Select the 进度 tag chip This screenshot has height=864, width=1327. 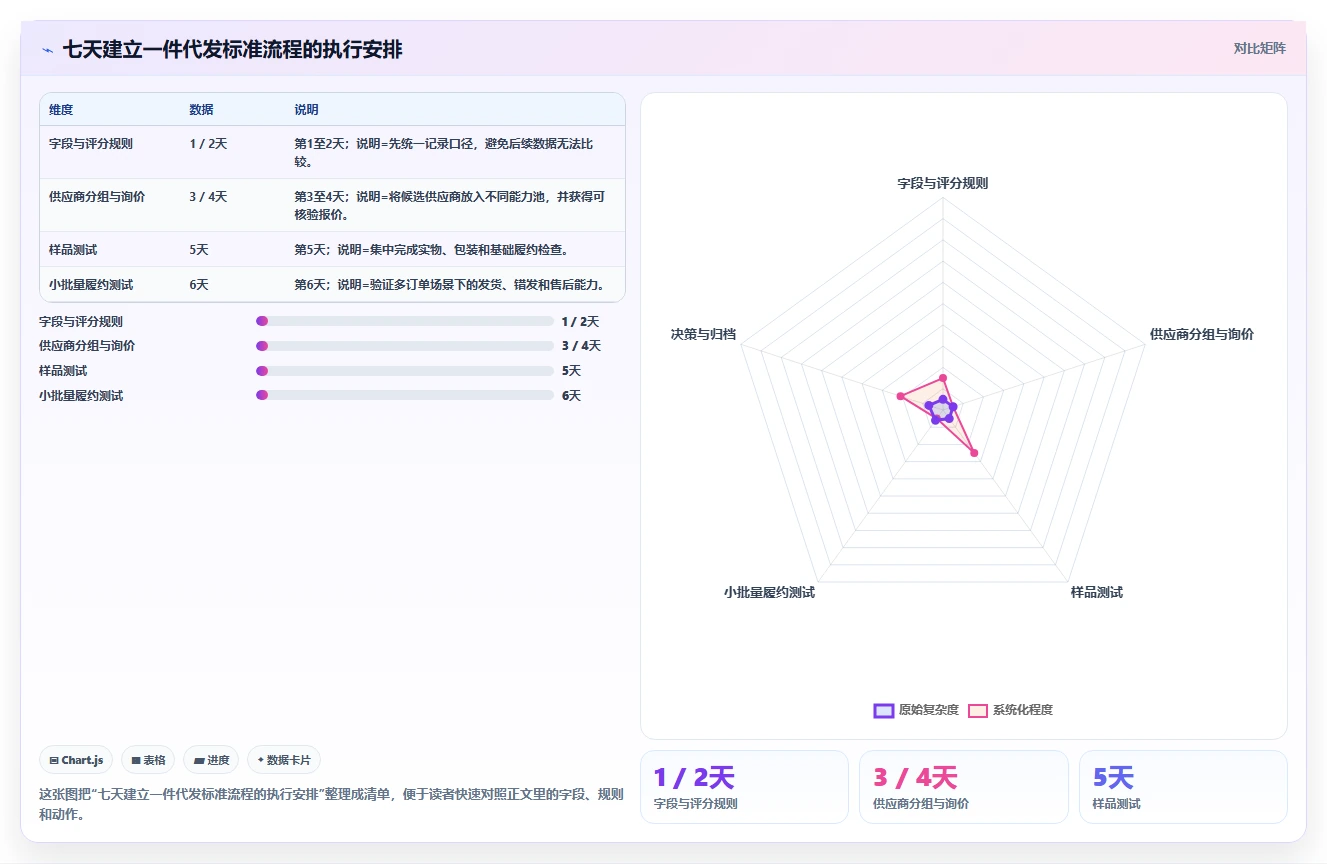point(211,760)
